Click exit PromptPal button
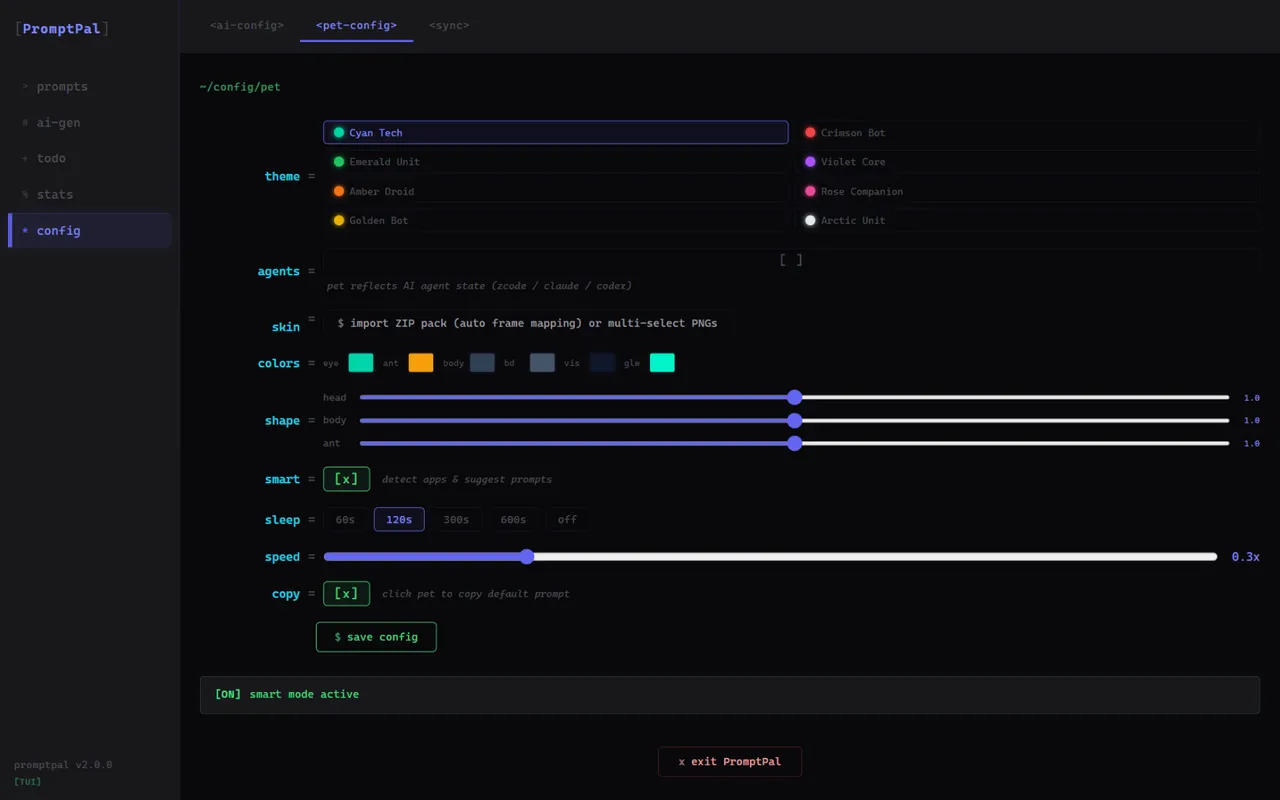1280x800 pixels. click(x=730, y=762)
